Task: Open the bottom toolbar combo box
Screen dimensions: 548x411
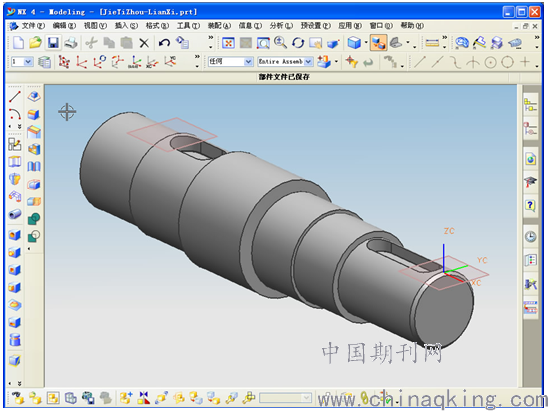Action: coord(285,398)
